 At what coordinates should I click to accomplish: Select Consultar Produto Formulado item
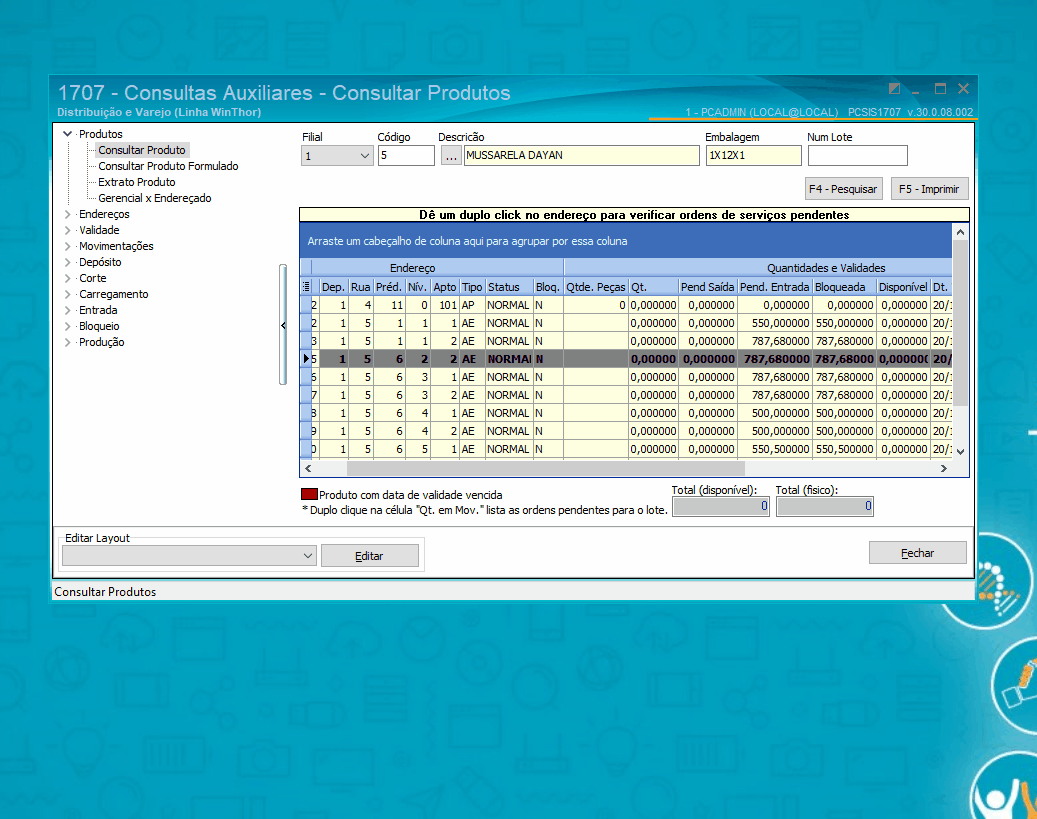(x=168, y=166)
